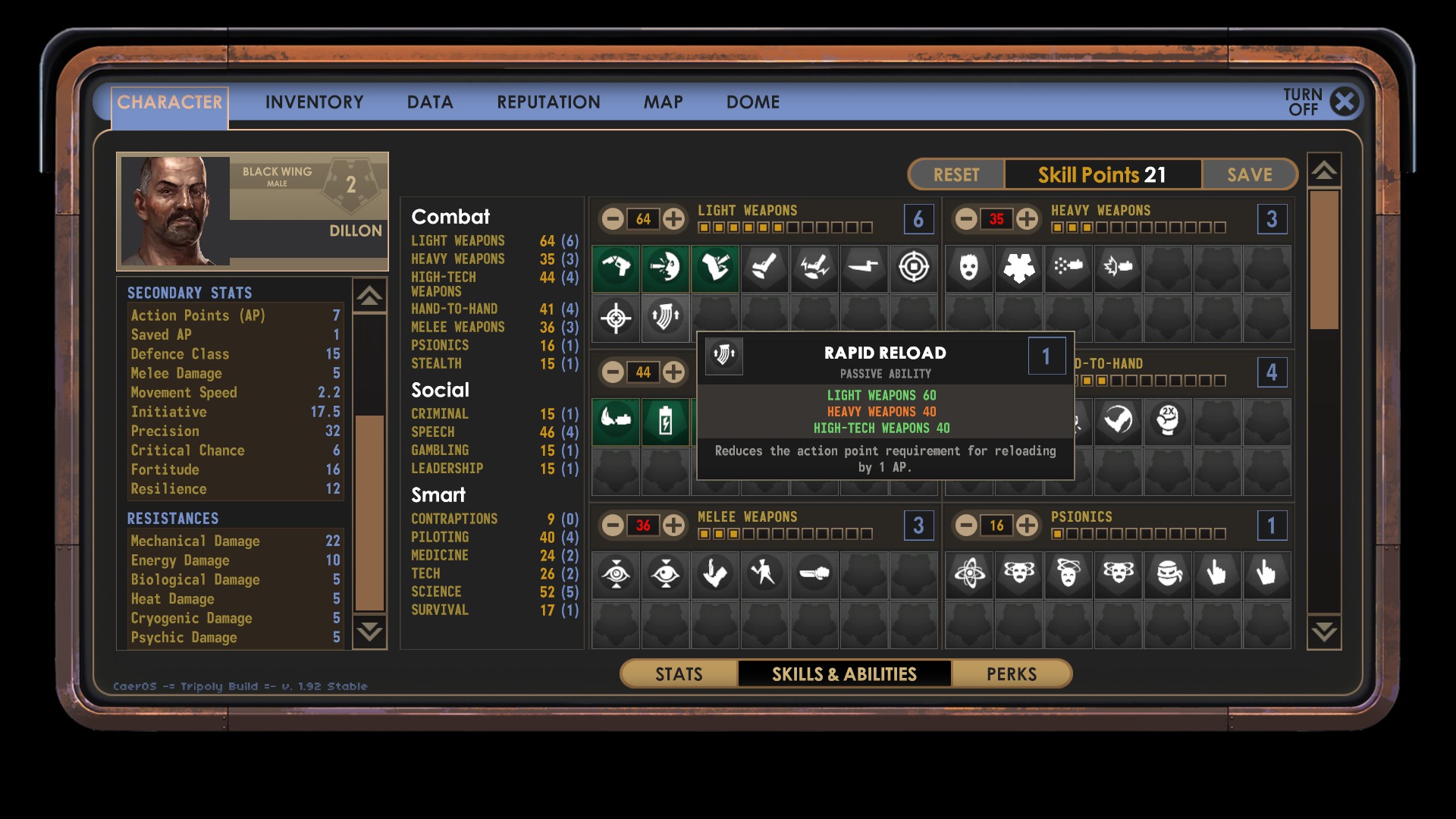Increase Psionics skill with plus button

click(1027, 526)
